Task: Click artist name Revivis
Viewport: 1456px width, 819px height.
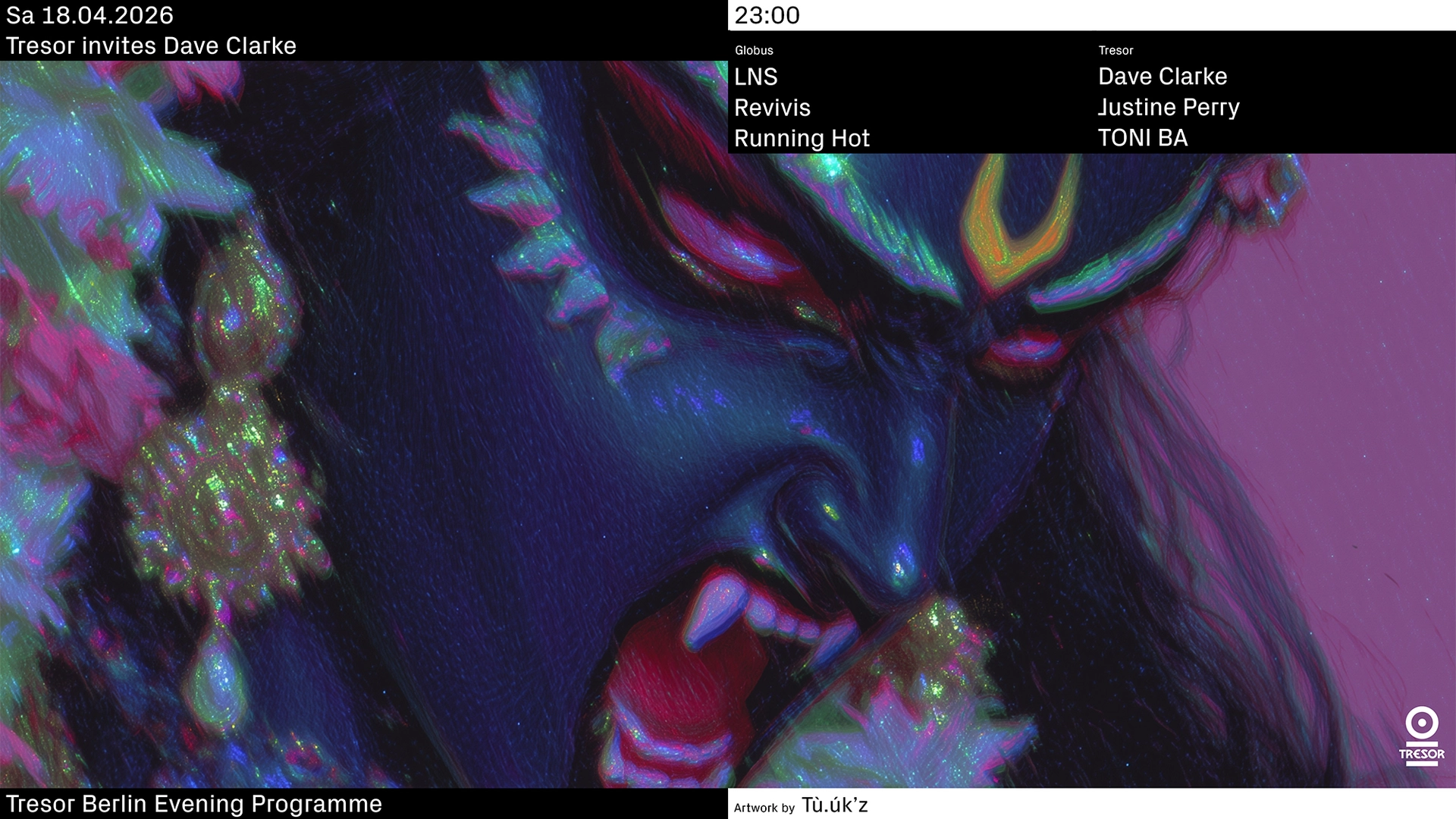Action: point(772,108)
